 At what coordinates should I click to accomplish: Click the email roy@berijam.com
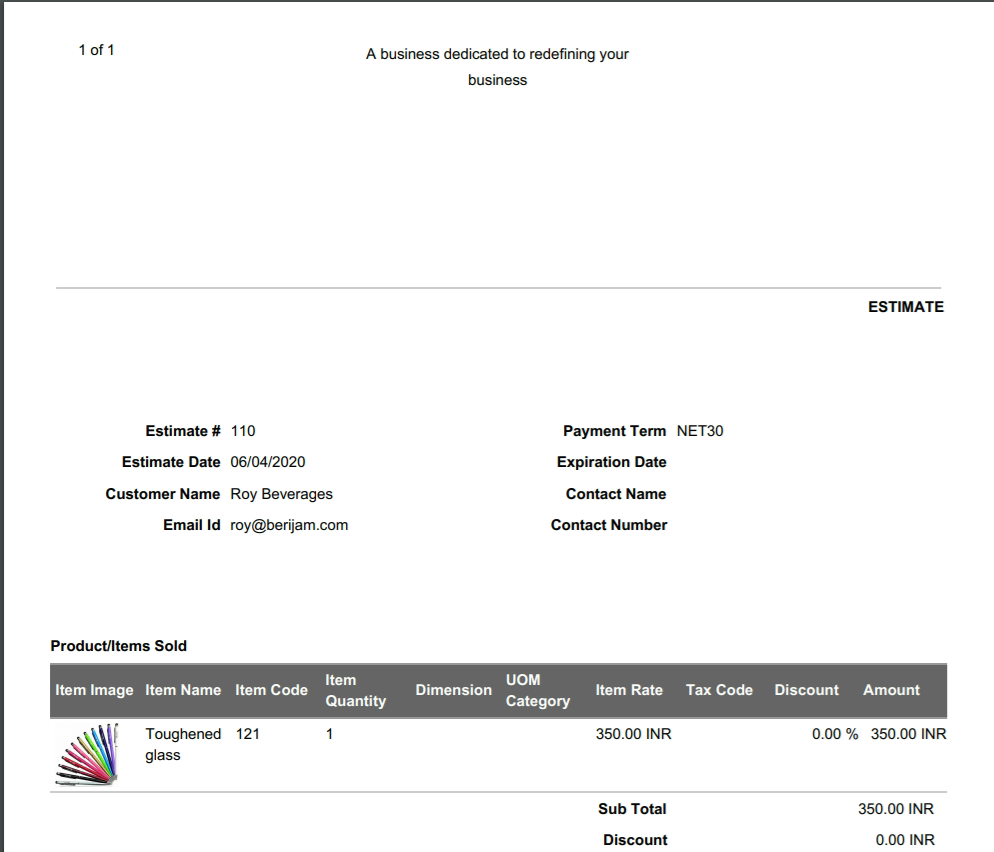(289, 525)
